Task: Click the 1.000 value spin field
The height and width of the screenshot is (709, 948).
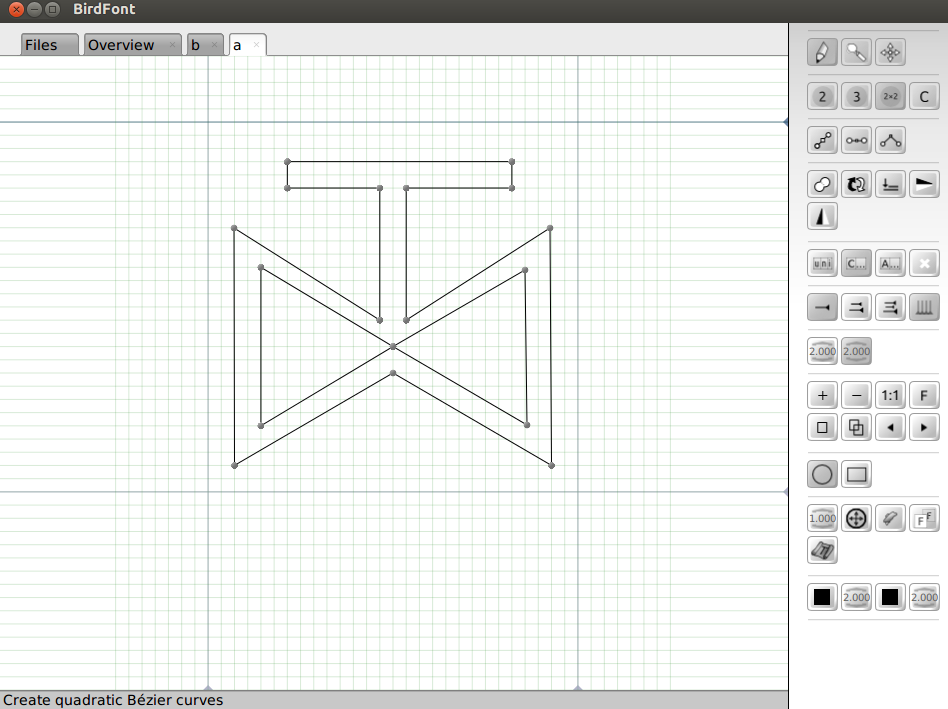Action: pyautogui.click(x=822, y=518)
